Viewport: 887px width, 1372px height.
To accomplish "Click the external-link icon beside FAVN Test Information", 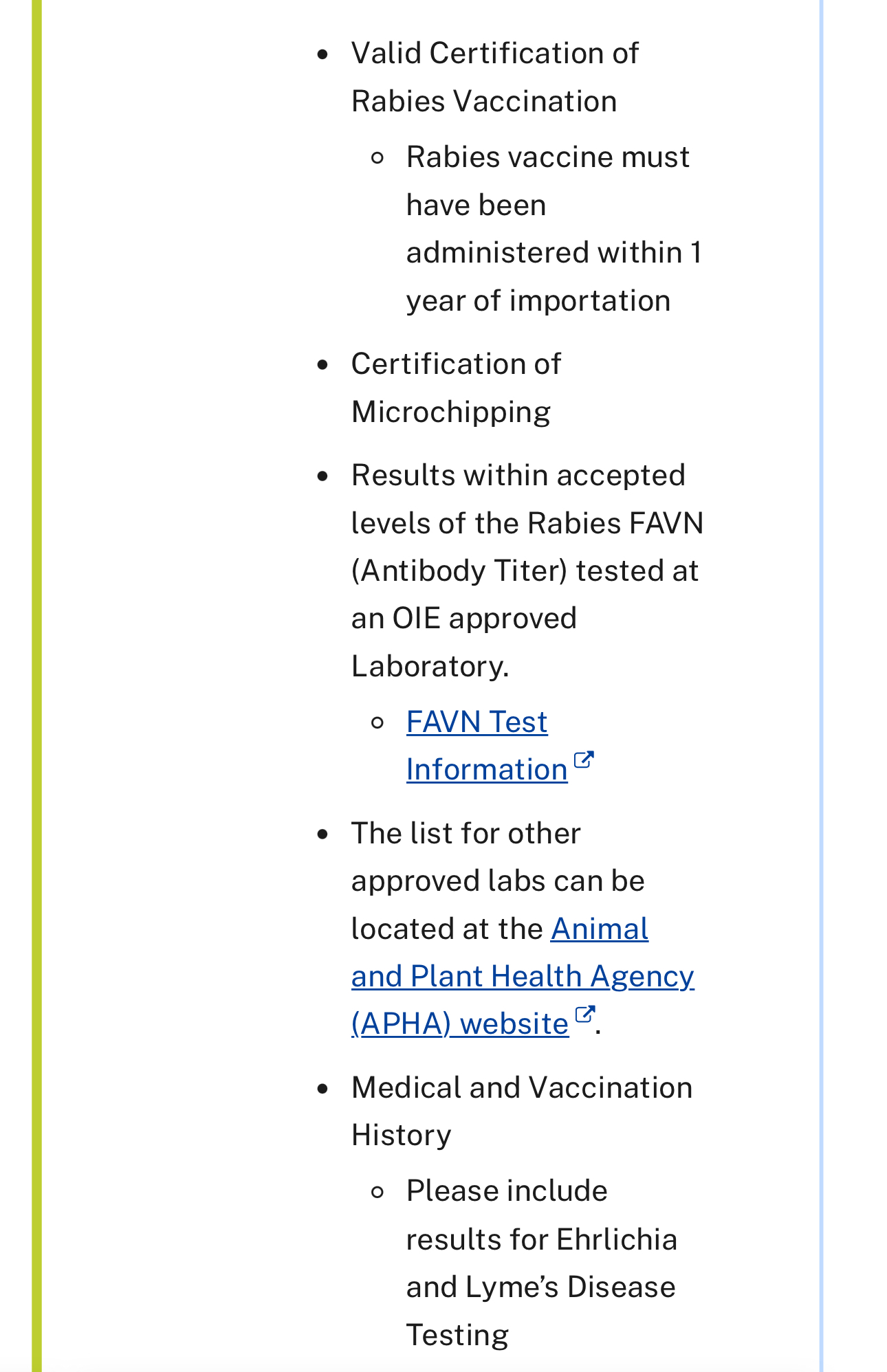I will tap(584, 760).
